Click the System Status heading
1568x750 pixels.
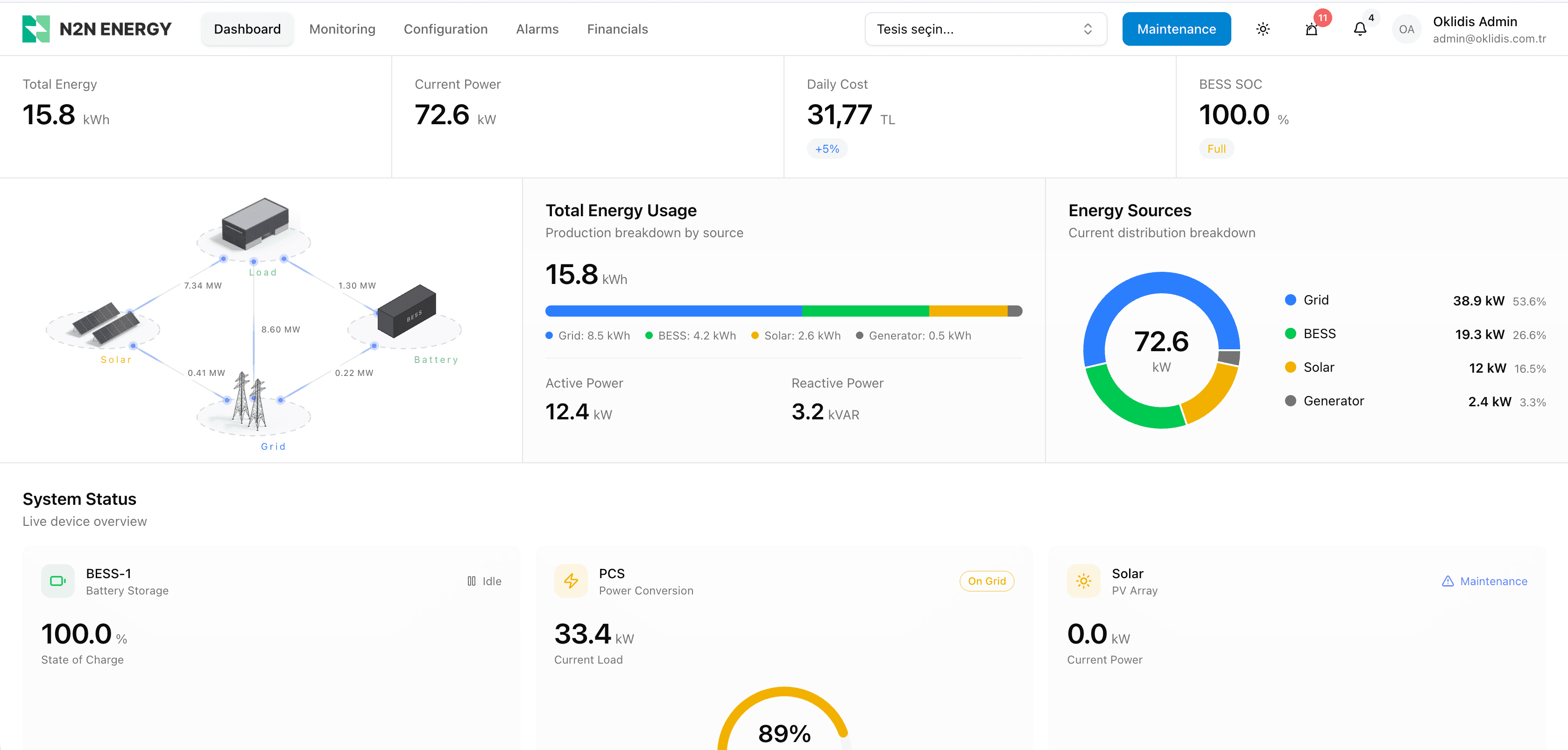click(x=79, y=499)
